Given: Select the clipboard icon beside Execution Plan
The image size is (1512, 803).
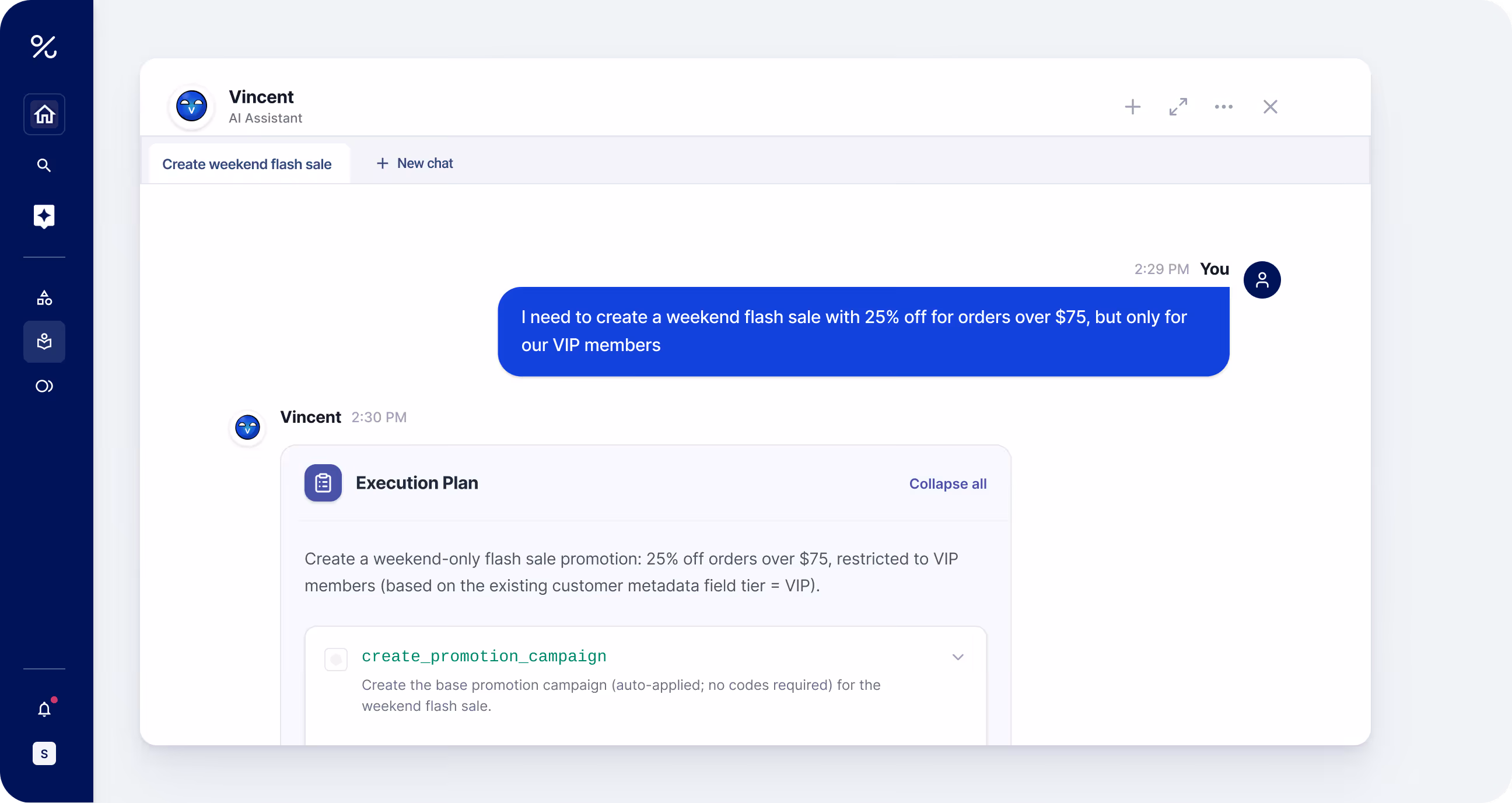Looking at the screenshot, I should 323,482.
